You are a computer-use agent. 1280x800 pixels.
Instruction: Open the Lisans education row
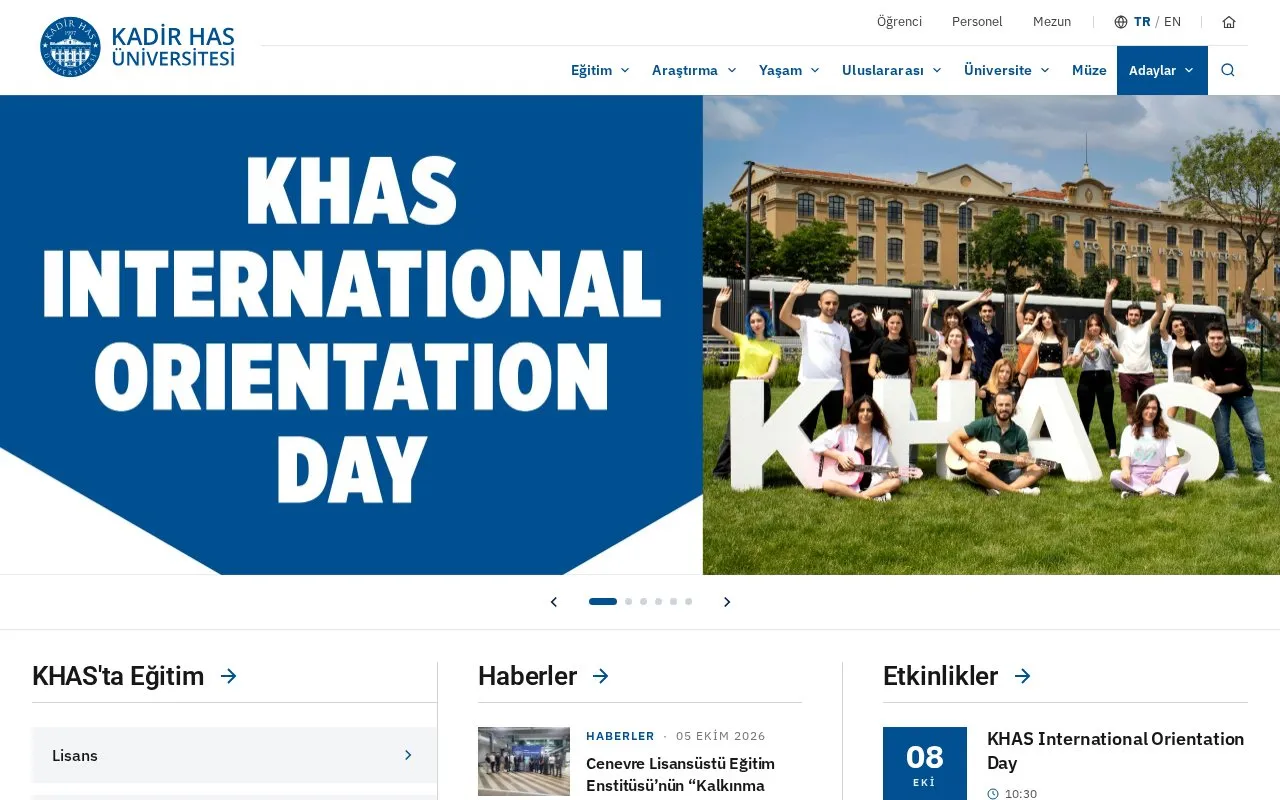(x=234, y=755)
